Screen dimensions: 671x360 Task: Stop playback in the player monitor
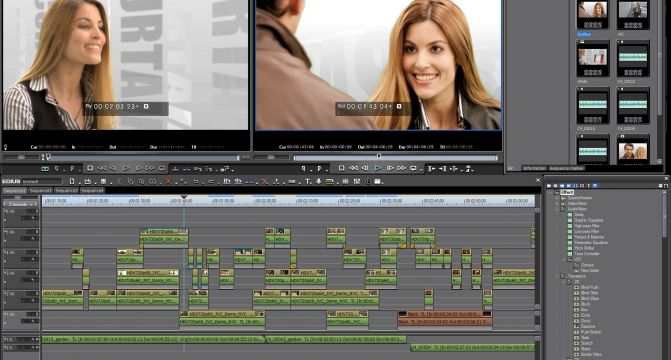(x=90, y=168)
